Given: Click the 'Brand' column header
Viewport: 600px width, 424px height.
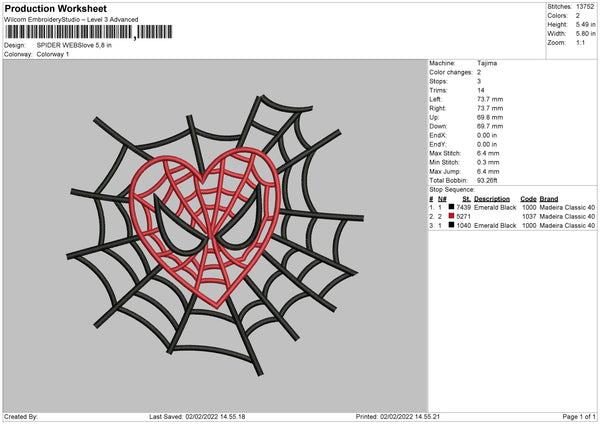Looking at the screenshot, I should click(x=549, y=199).
